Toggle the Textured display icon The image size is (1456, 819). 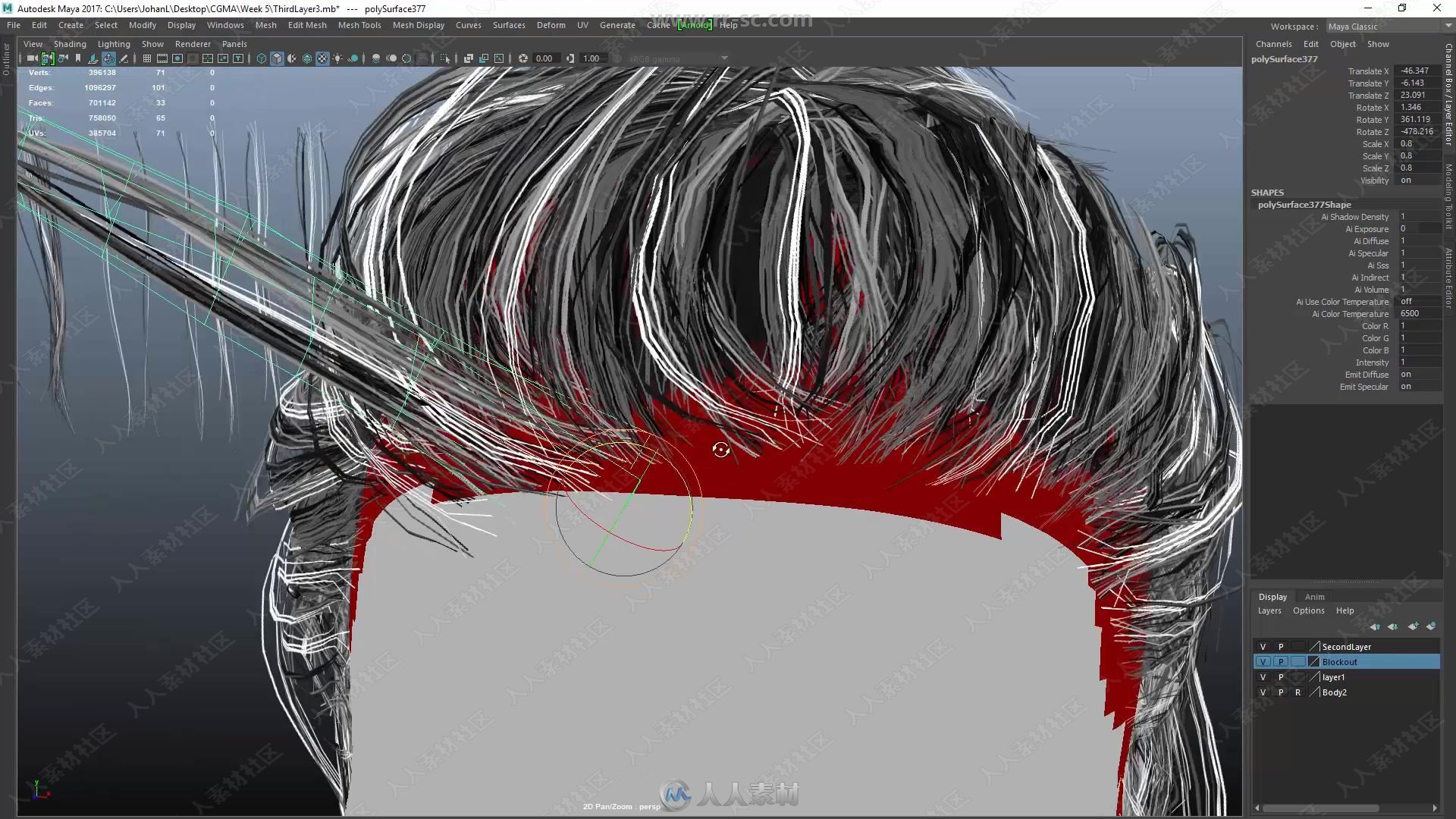pos(322,58)
